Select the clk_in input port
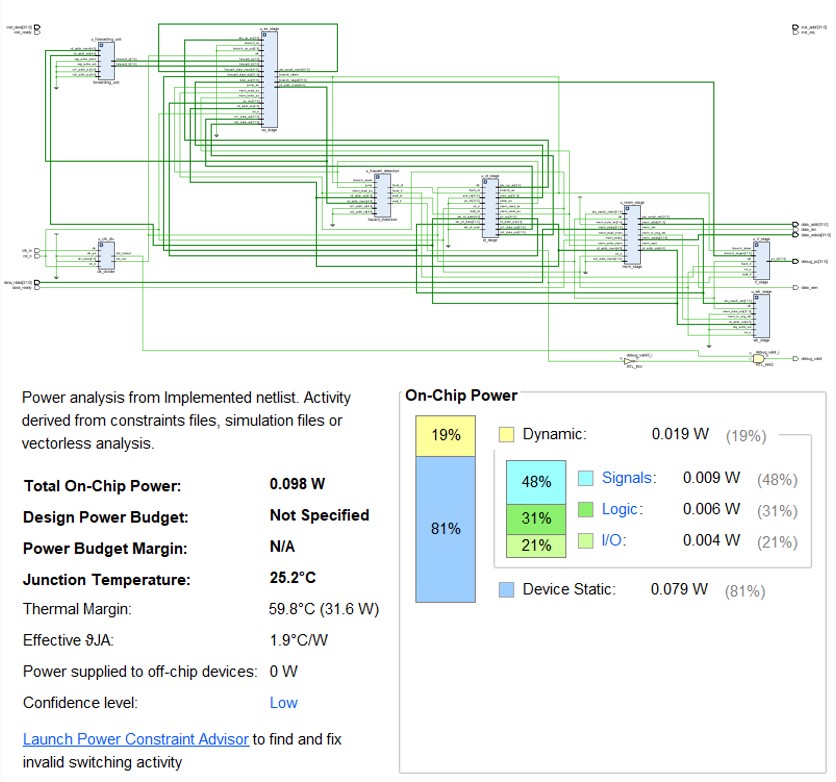 click(x=37, y=251)
